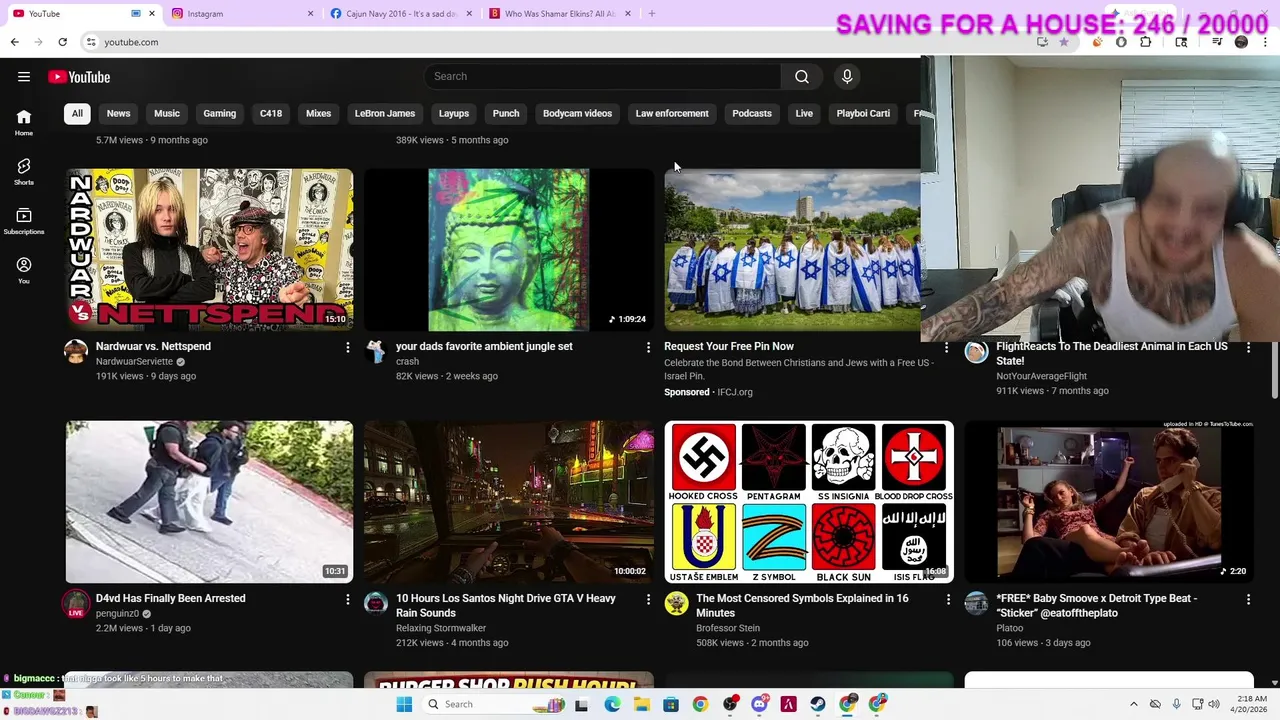The height and width of the screenshot is (720, 1280).
Task: Select the All filter chip
Action: pyautogui.click(x=77, y=113)
